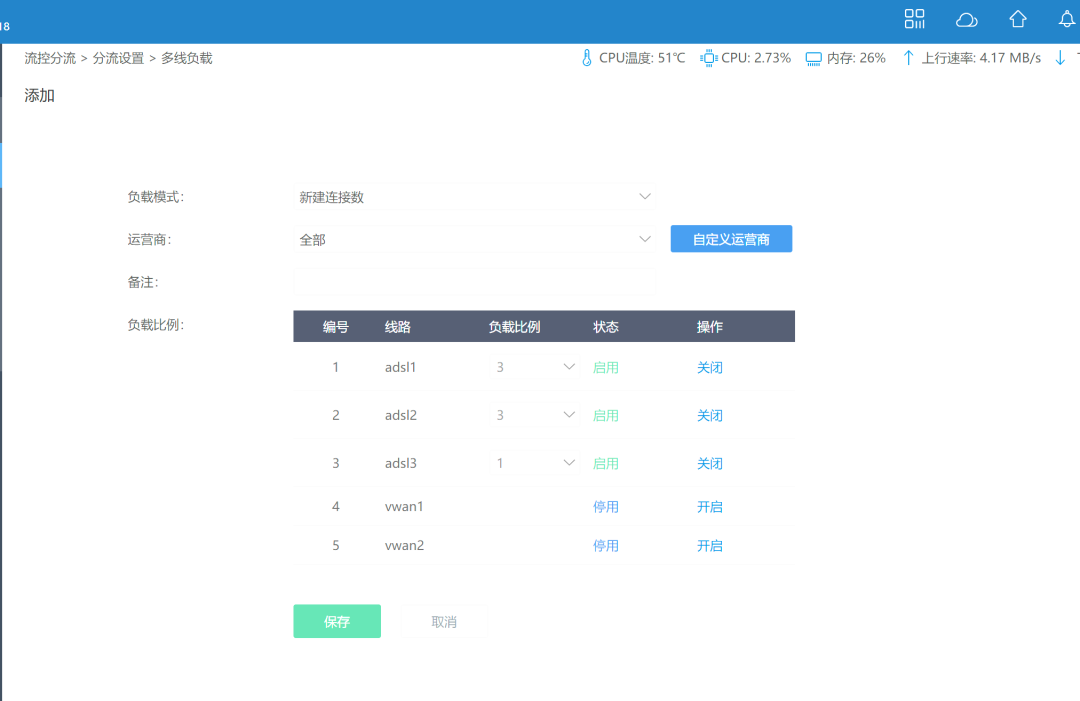Click the memory usage icon
1080x701 pixels.
pyautogui.click(x=813, y=59)
